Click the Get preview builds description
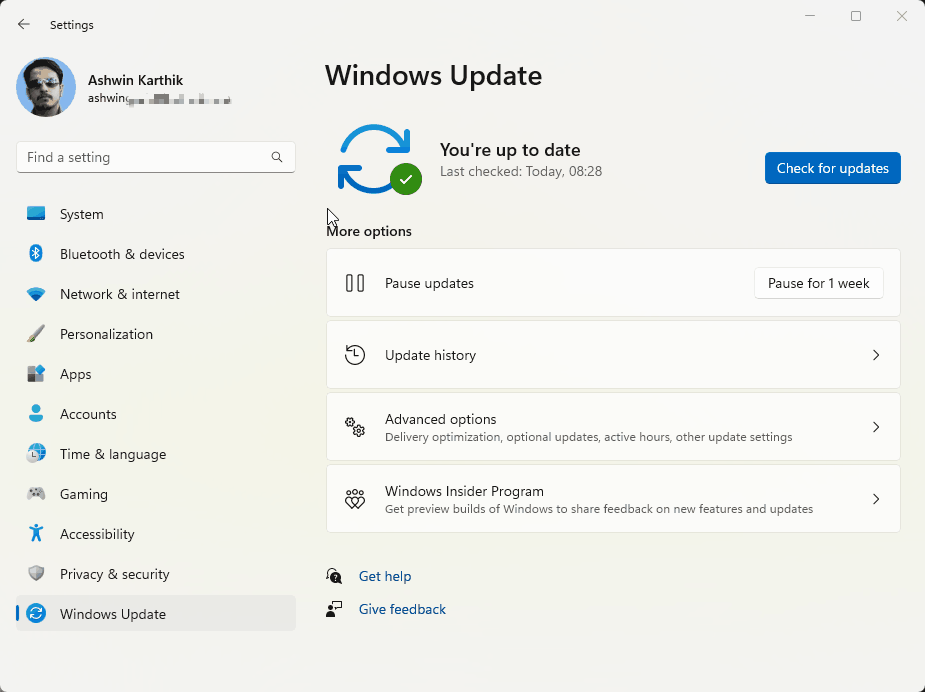The width and height of the screenshot is (925, 692). click(599, 509)
